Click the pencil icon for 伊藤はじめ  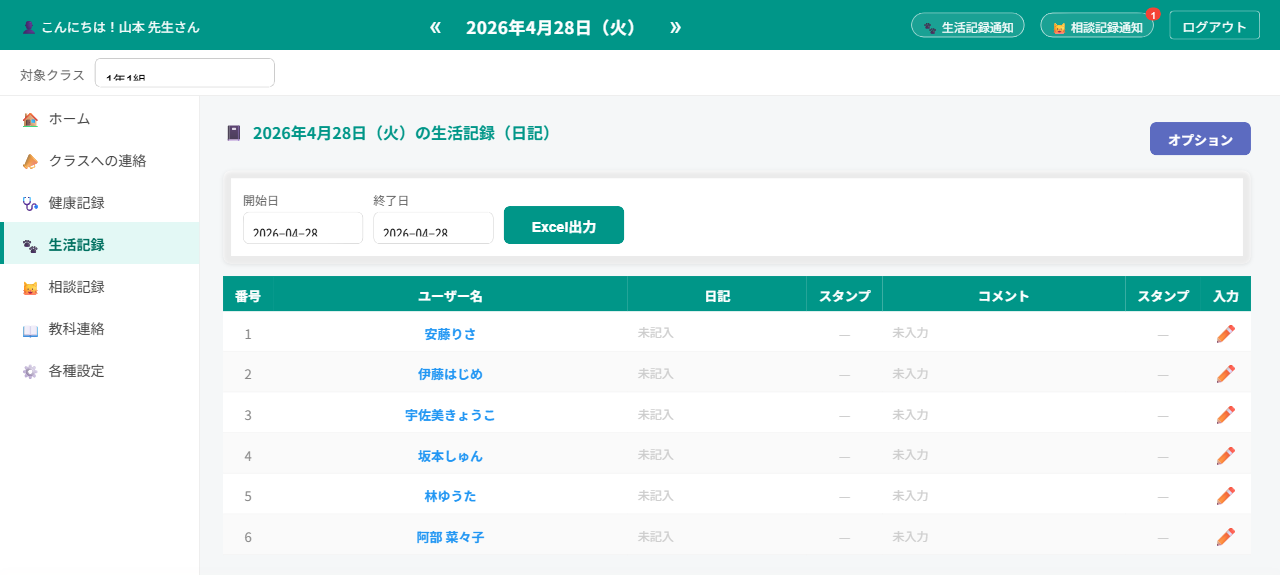1225,374
